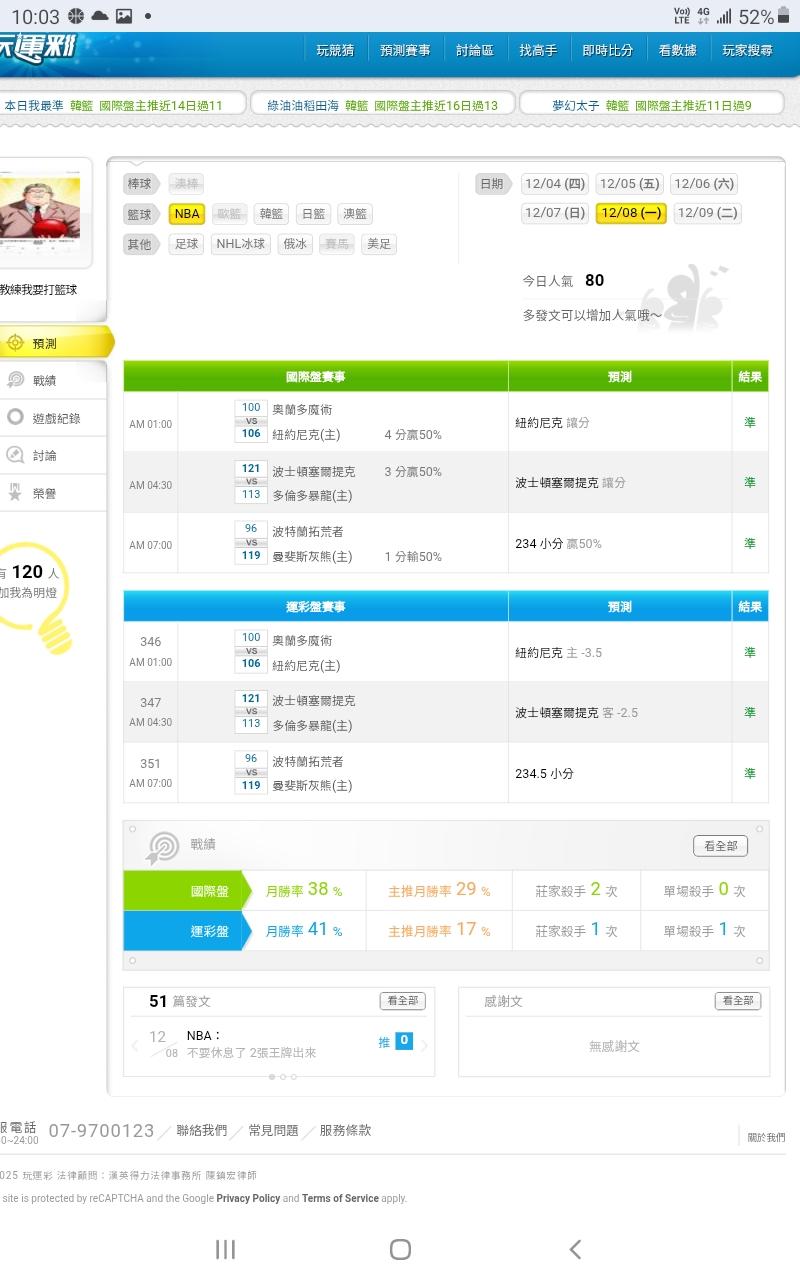Go to previous post with left chevron
This screenshot has height=1280, width=800.
click(x=135, y=1046)
